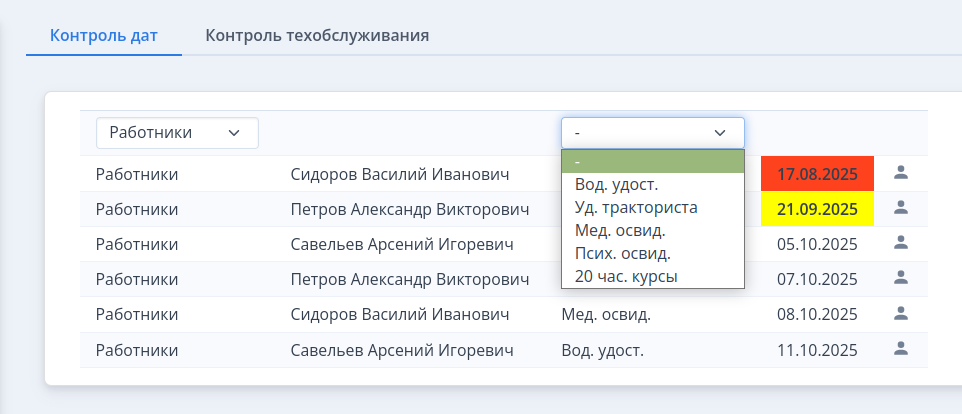The width and height of the screenshot is (962, 414).
Task: Click the red 17.08.2025 date cell
Action: pyautogui.click(x=817, y=174)
